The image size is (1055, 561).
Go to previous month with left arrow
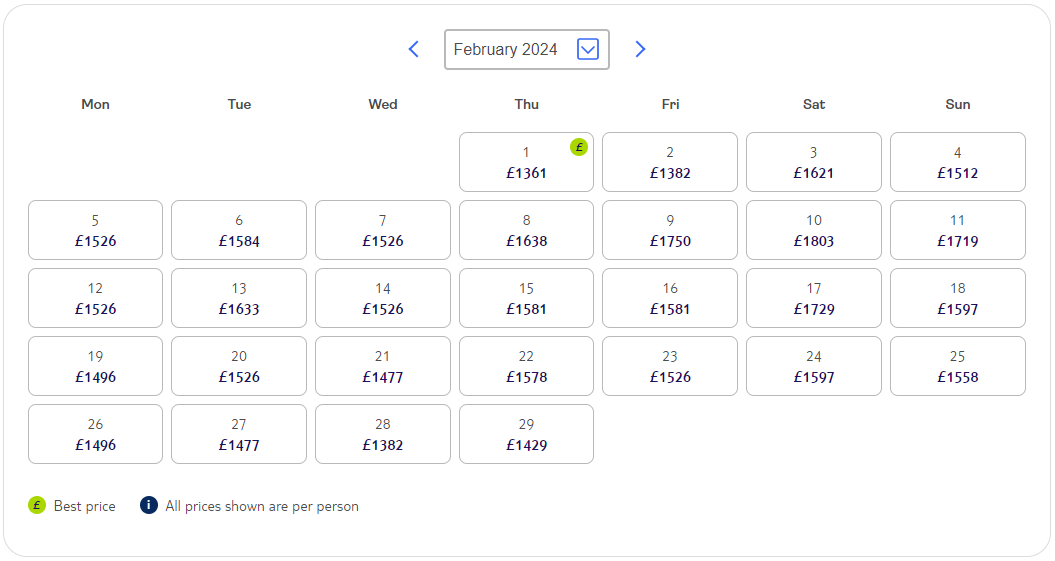click(x=414, y=49)
